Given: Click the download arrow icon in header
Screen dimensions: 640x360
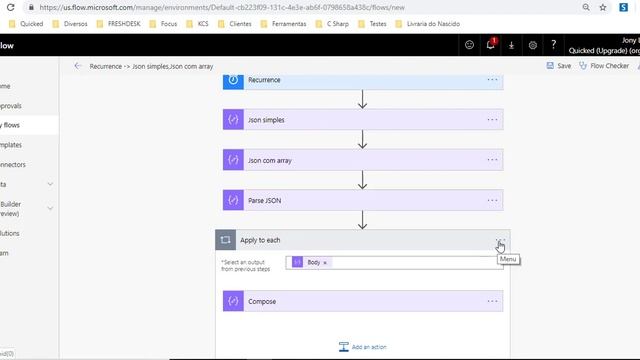Looking at the screenshot, I should (x=511, y=45).
